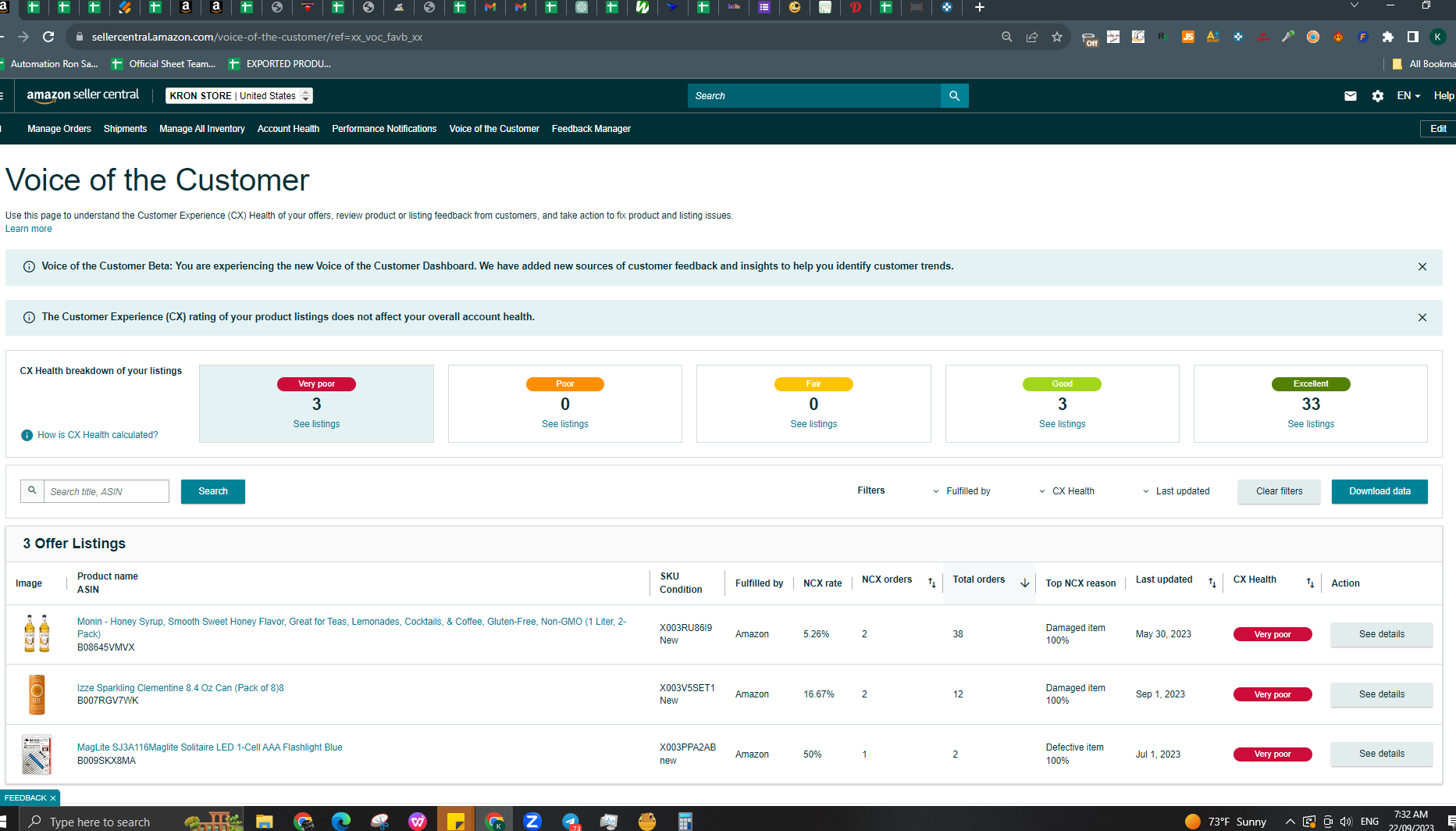Expand the CX Health filter dropdown
The width and height of the screenshot is (1456, 831).
(x=1066, y=491)
